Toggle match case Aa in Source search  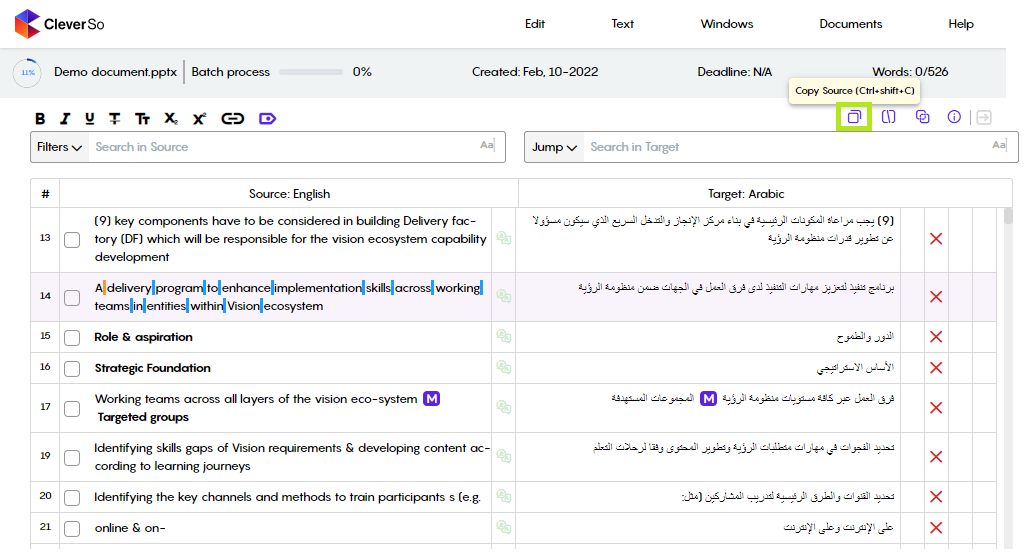tap(487, 145)
